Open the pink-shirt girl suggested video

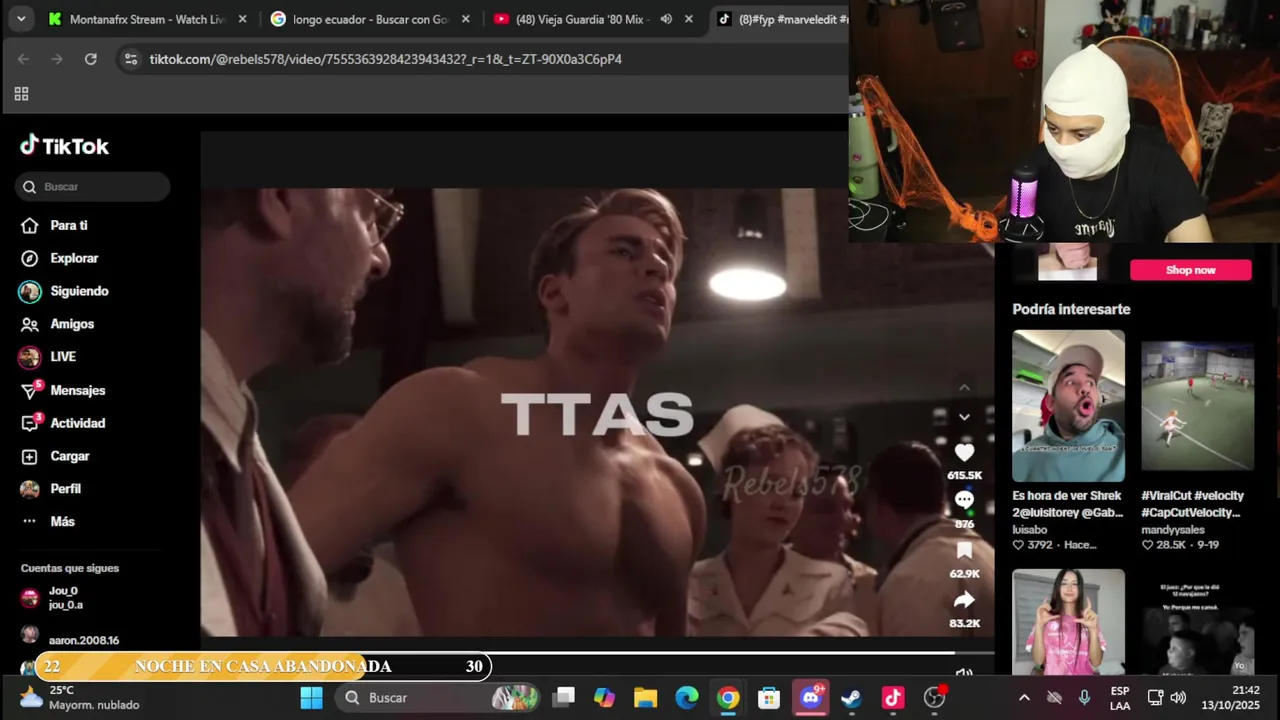tap(1068, 621)
